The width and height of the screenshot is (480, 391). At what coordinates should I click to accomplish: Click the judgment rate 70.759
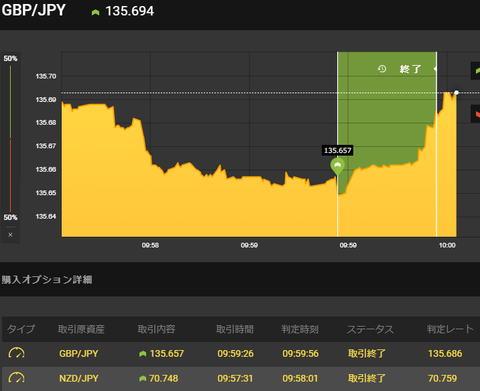(x=442, y=378)
